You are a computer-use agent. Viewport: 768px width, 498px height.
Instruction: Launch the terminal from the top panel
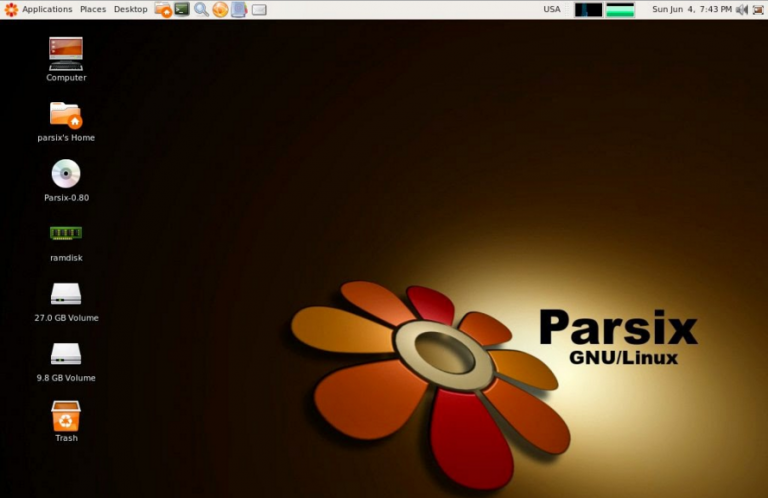pos(182,9)
